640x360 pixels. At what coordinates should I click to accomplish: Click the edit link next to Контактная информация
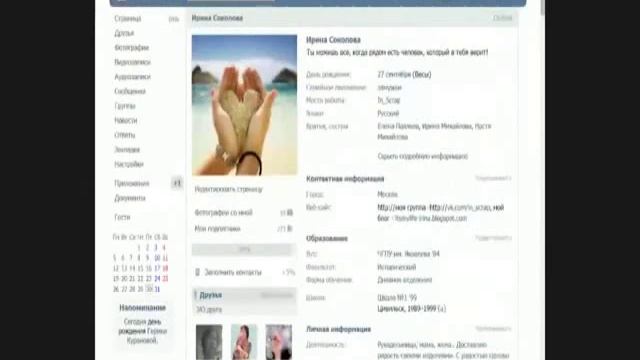(493, 178)
